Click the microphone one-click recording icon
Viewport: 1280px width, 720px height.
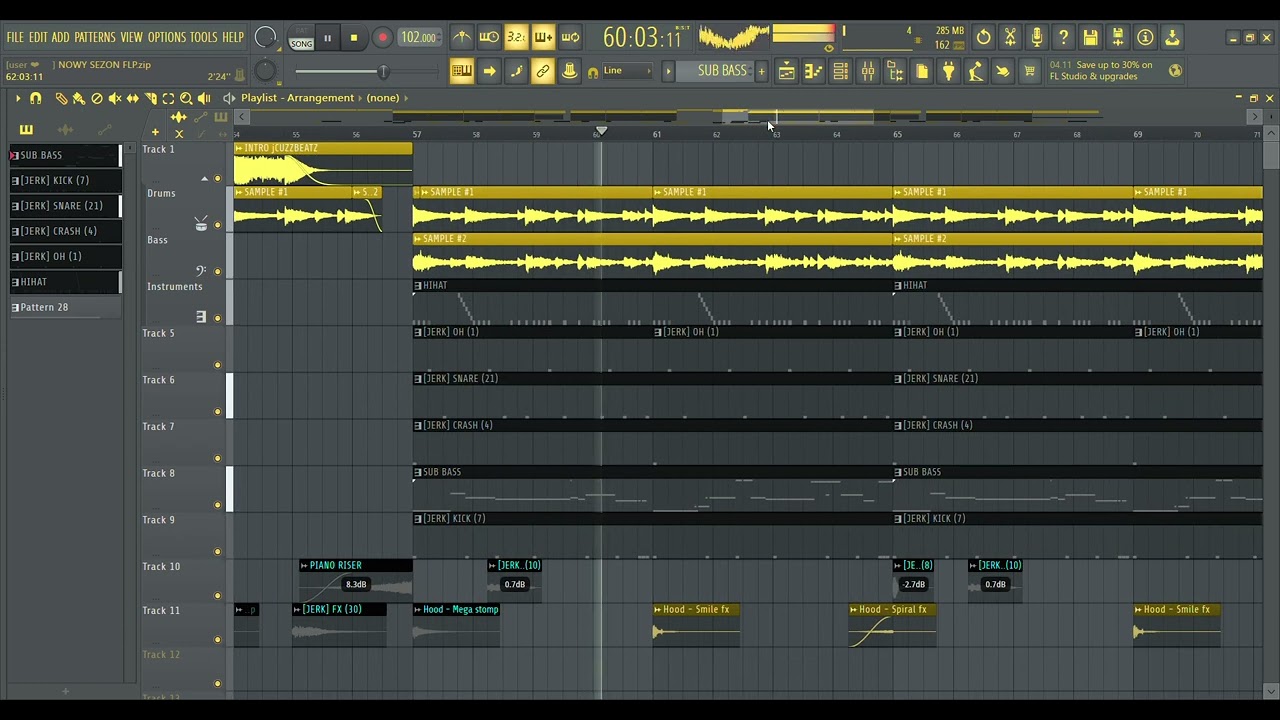(1037, 38)
